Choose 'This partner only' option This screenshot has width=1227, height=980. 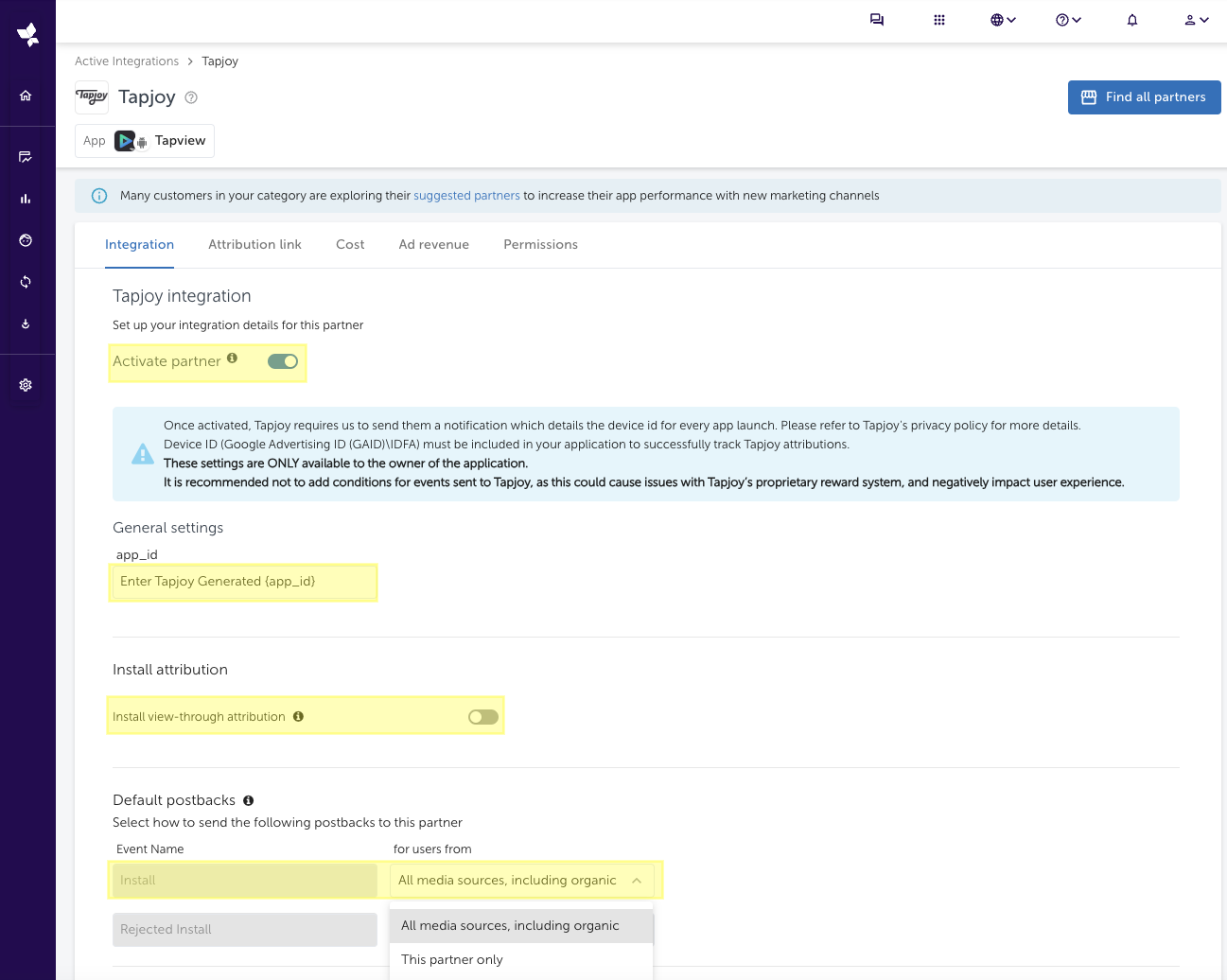point(452,959)
